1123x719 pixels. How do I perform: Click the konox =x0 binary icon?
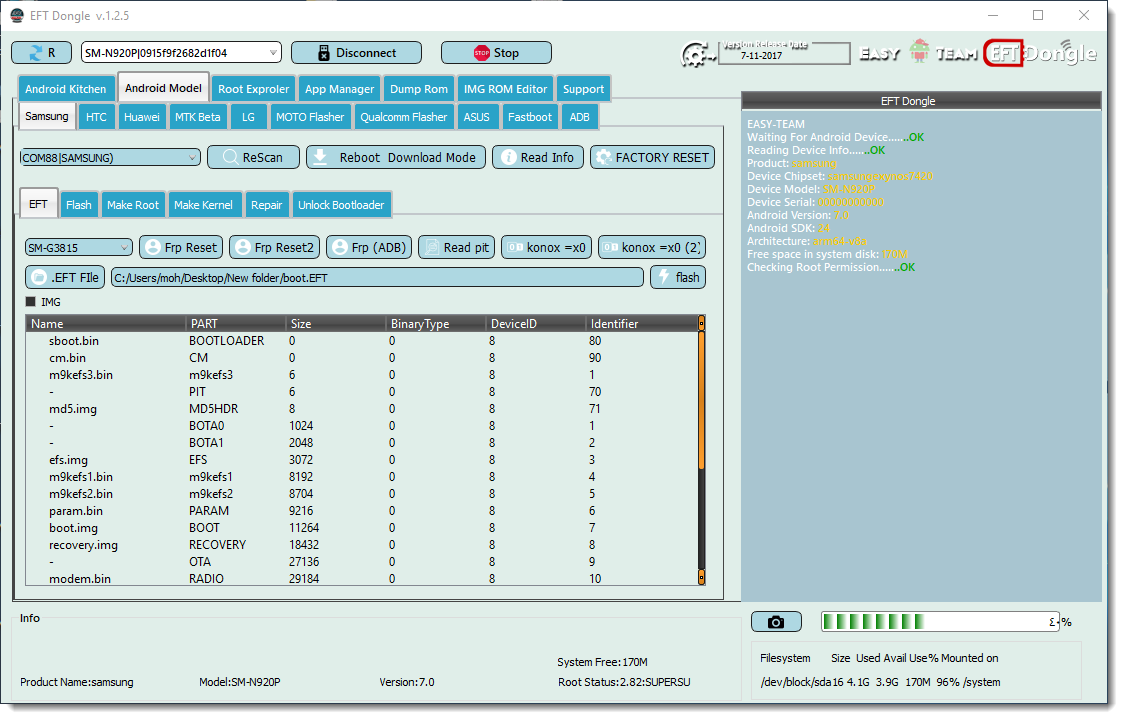point(515,248)
